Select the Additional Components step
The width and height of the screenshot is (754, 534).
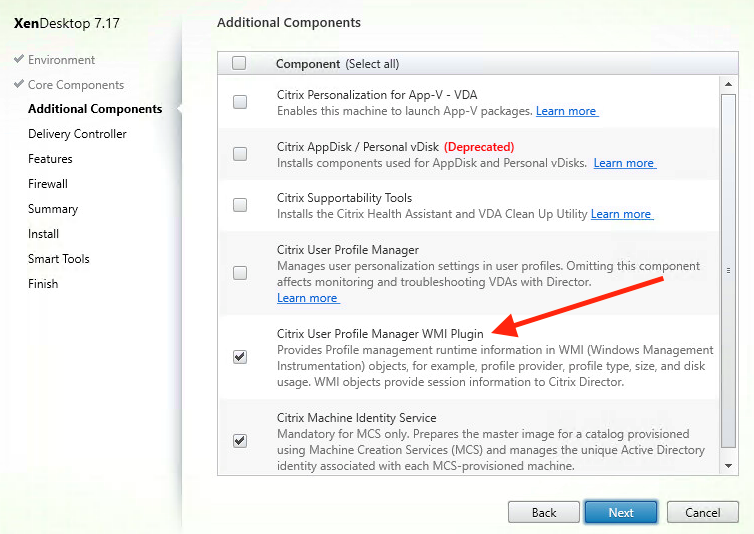click(x=95, y=109)
